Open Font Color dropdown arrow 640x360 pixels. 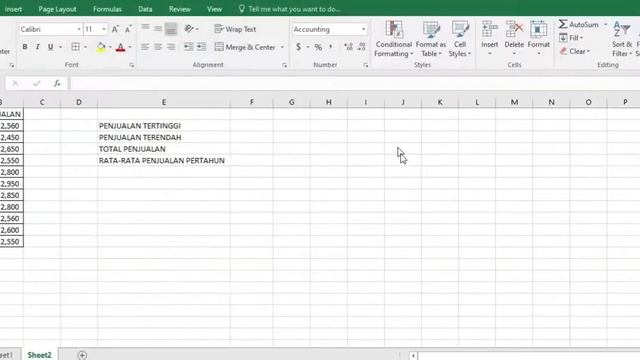pos(130,47)
